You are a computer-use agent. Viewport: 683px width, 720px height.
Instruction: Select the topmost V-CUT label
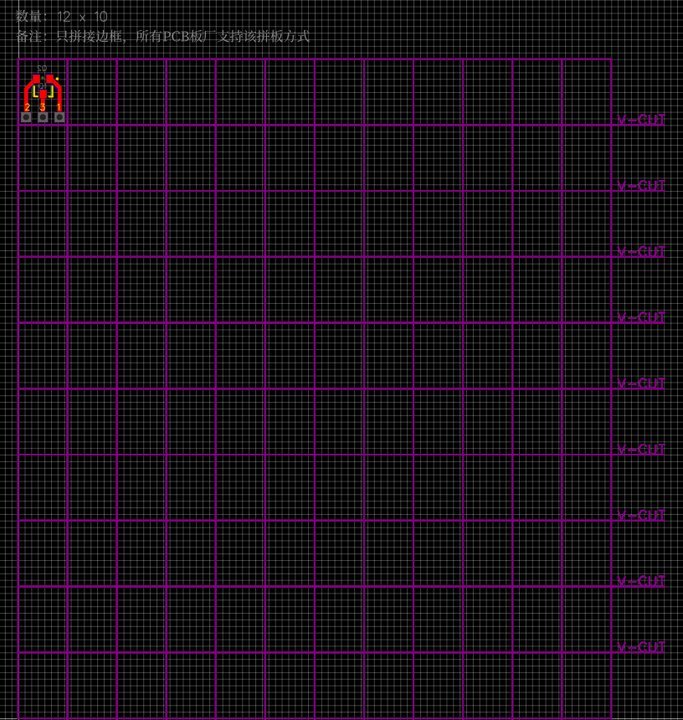[641, 120]
